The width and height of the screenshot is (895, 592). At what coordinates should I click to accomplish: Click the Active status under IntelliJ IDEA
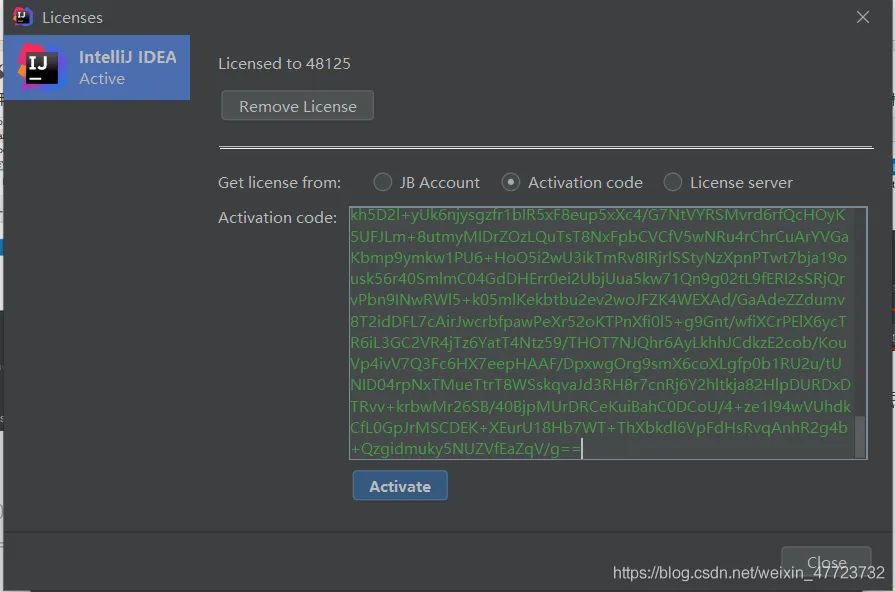tap(102, 79)
